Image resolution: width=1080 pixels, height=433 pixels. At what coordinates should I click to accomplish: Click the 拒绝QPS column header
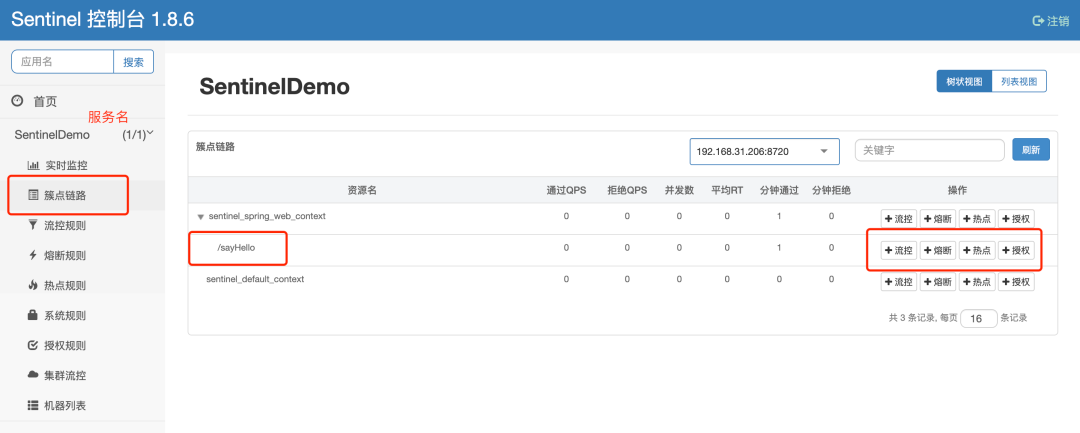(627, 191)
